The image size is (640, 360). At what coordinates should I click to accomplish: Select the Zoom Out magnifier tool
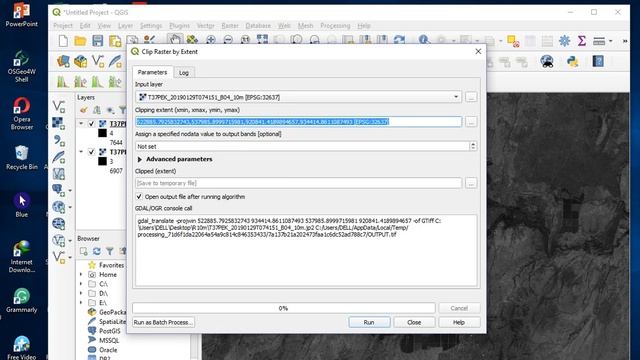(228, 40)
